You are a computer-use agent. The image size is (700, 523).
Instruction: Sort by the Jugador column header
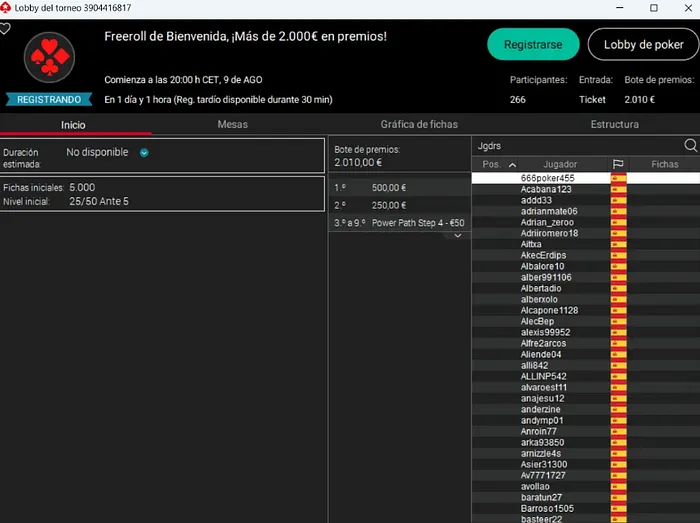pyautogui.click(x=560, y=164)
